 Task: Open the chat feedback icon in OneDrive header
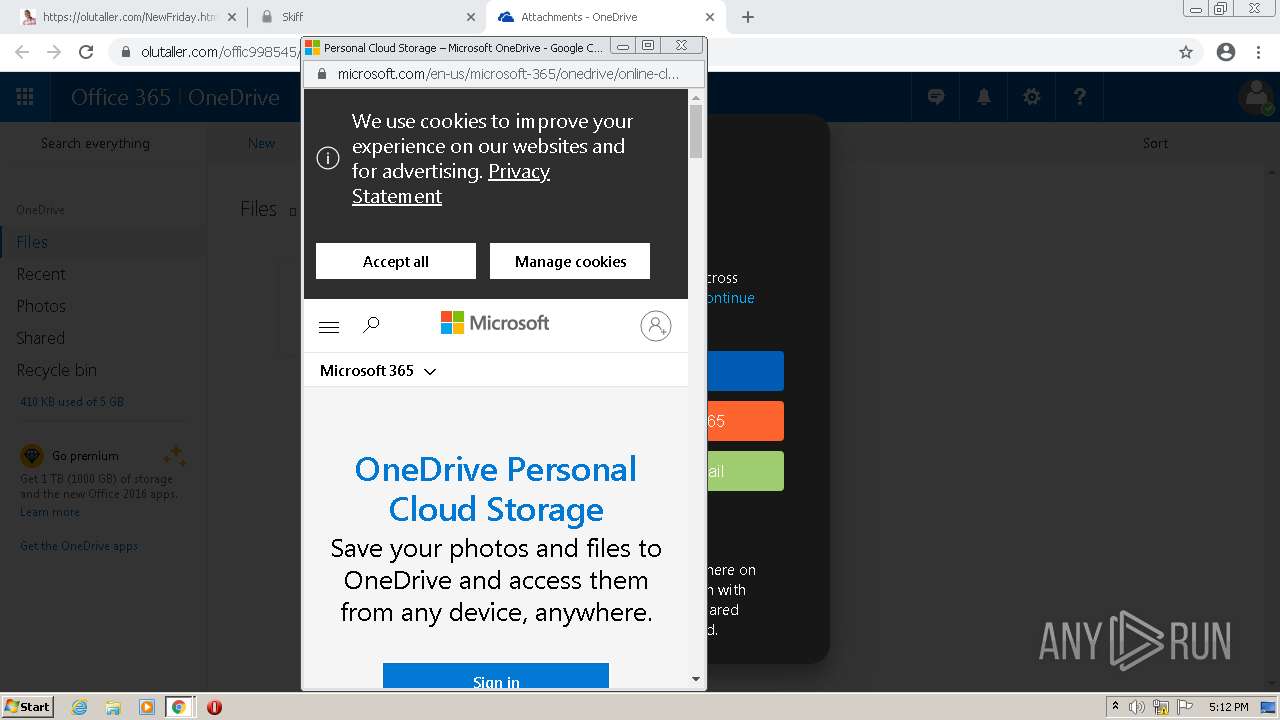pos(936,97)
